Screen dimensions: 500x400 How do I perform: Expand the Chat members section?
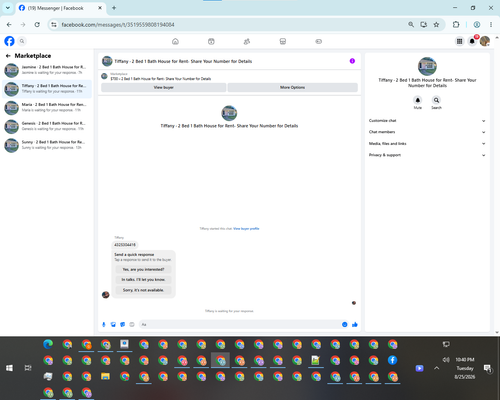427,132
